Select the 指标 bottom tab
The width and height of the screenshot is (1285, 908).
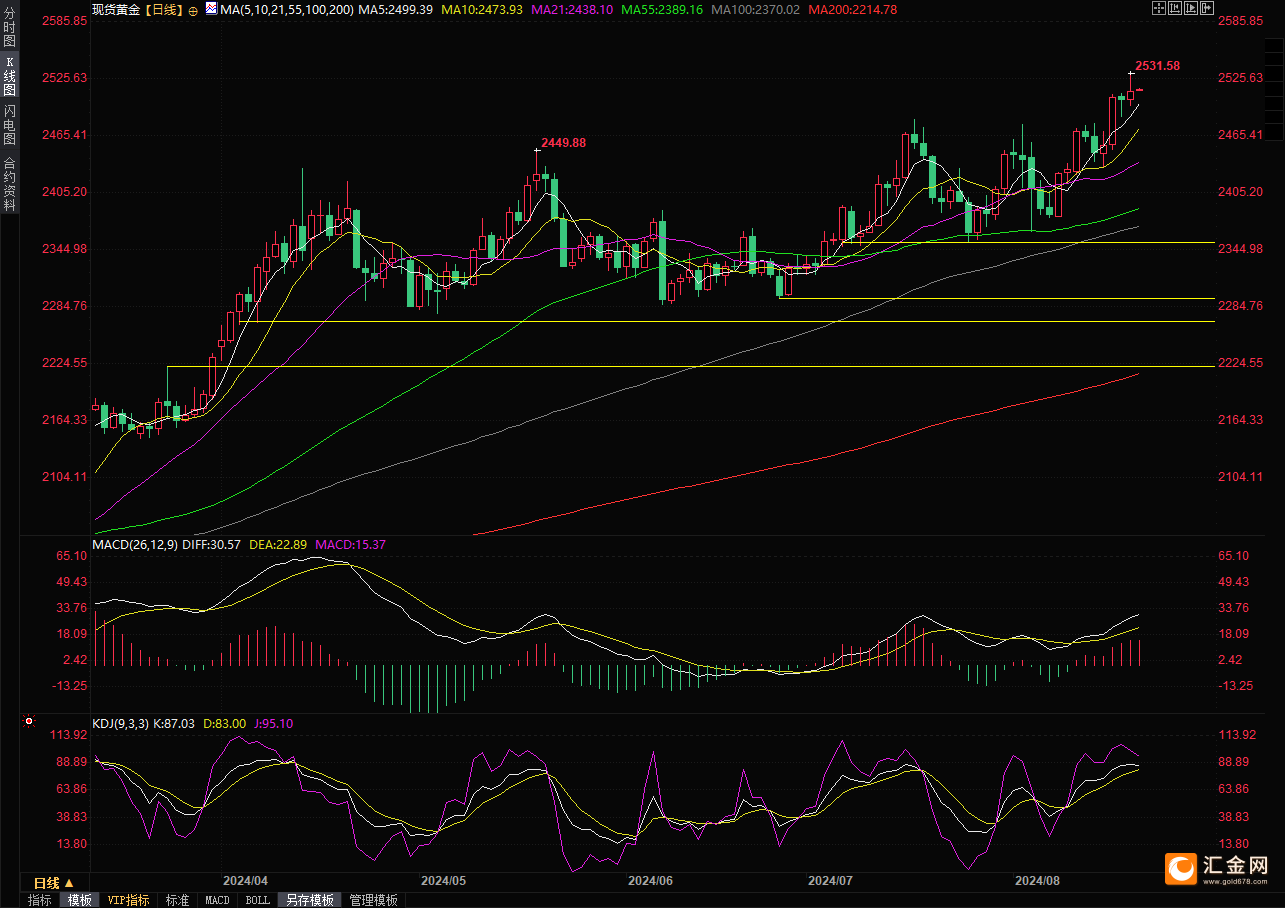click(x=40, y=900)
